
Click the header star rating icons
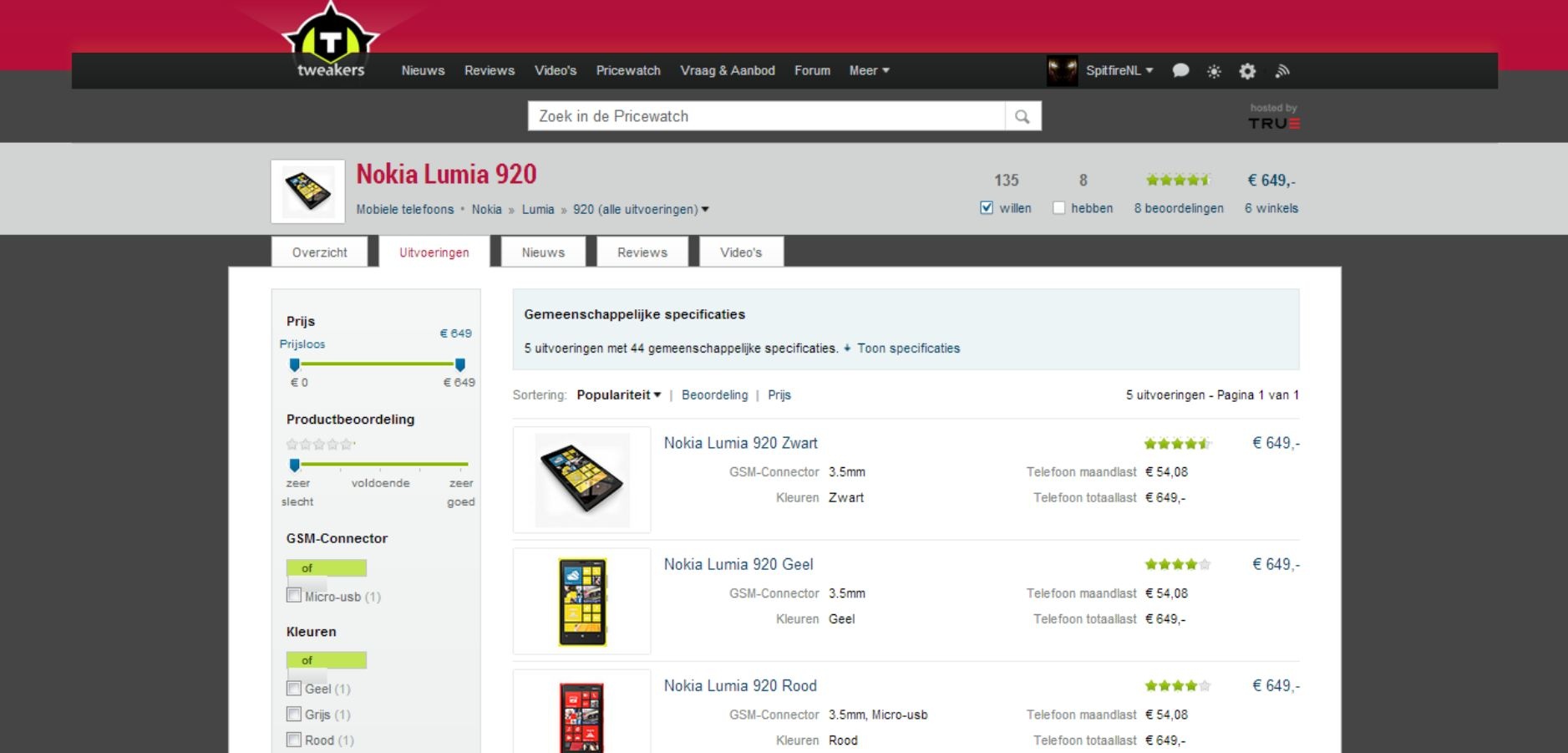pos(1178,180)
